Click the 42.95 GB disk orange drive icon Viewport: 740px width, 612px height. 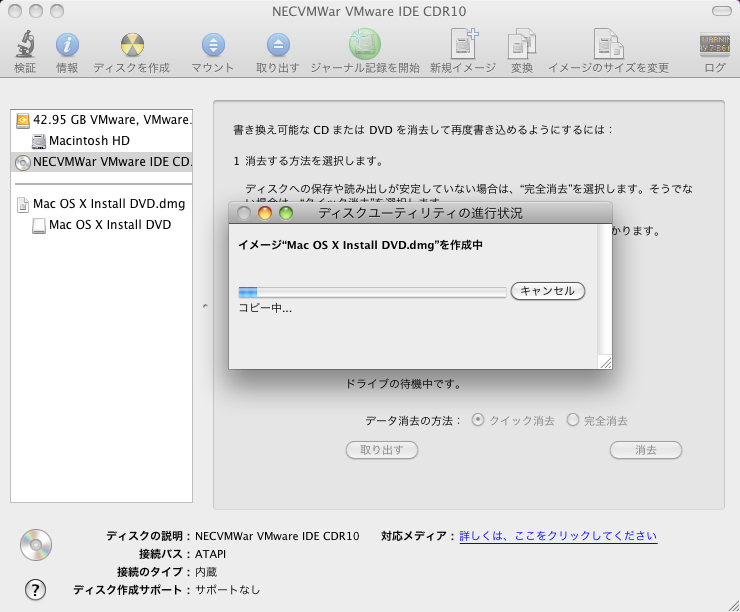(23, 120)
